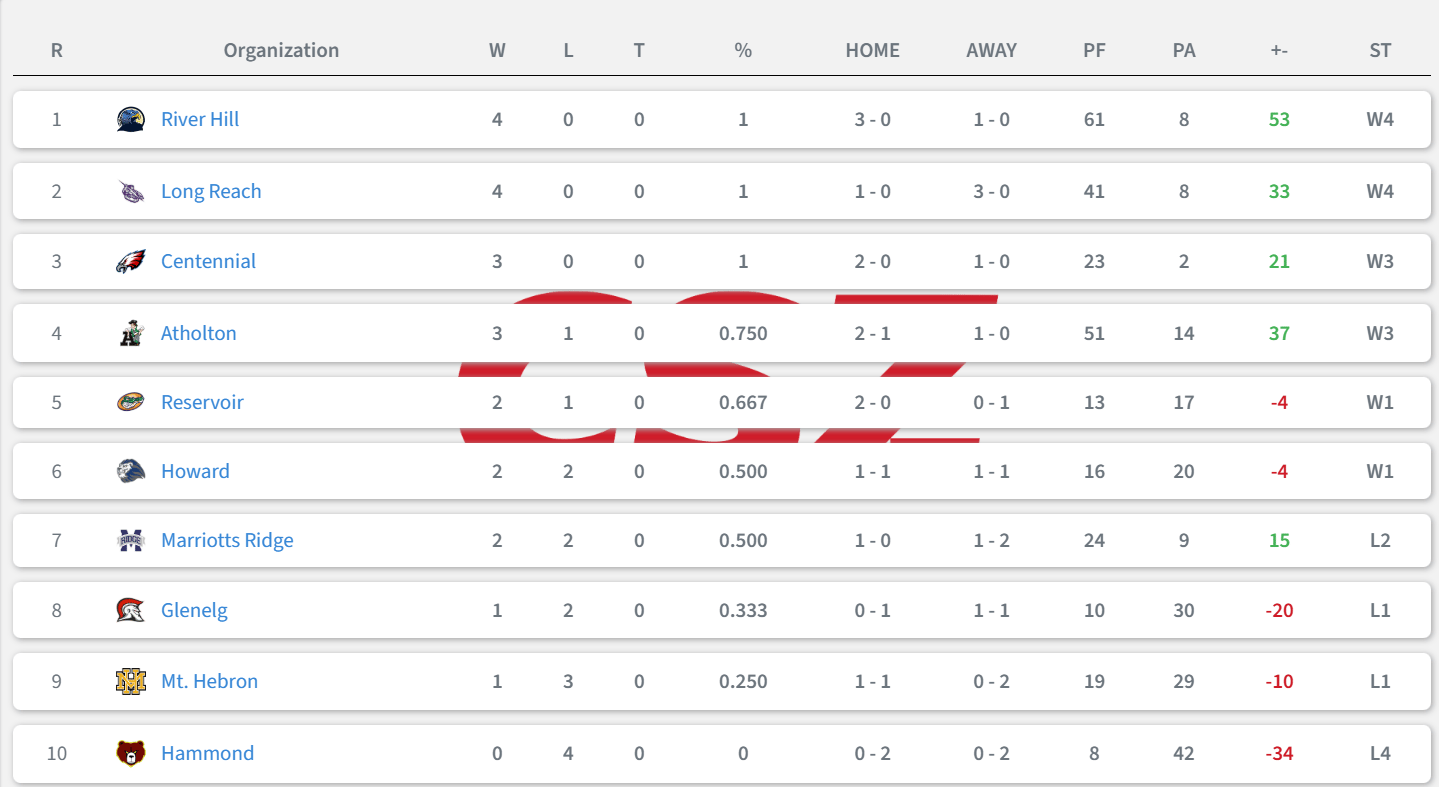Click the Atholton team logo
This screenshot has height=787, width=1439.
(x=130, y=334)
